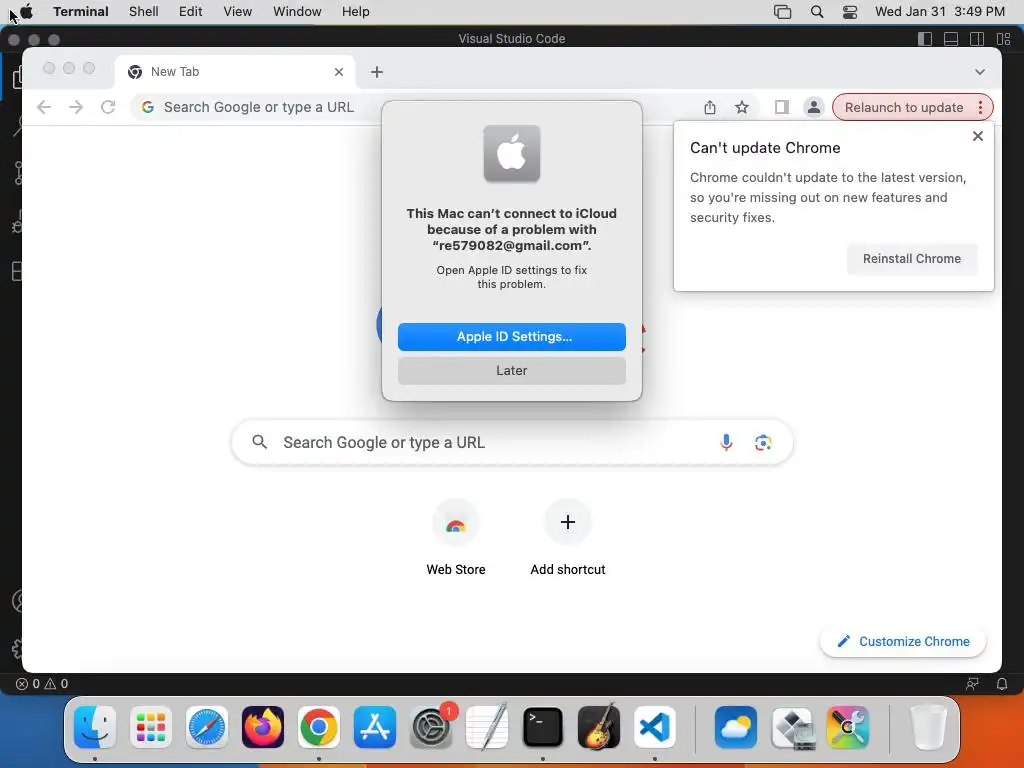Click Chrome reload button

pos(108,107)
